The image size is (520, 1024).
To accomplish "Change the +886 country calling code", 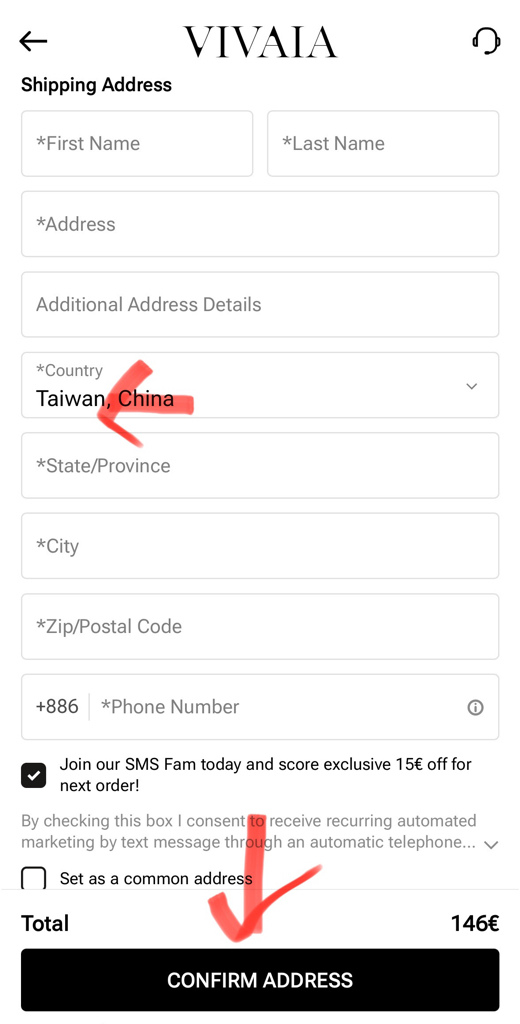I will (57, 707).
